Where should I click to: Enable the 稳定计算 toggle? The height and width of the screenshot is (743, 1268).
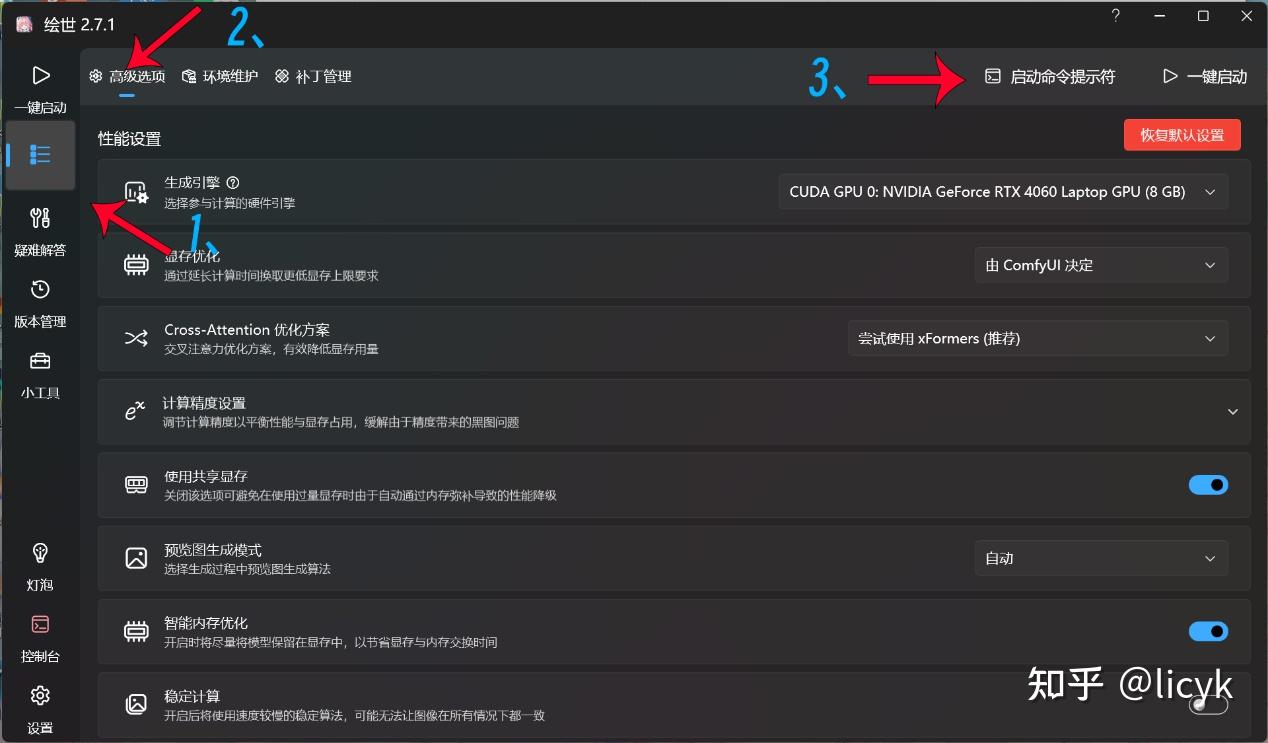[x=1208, y=704]
